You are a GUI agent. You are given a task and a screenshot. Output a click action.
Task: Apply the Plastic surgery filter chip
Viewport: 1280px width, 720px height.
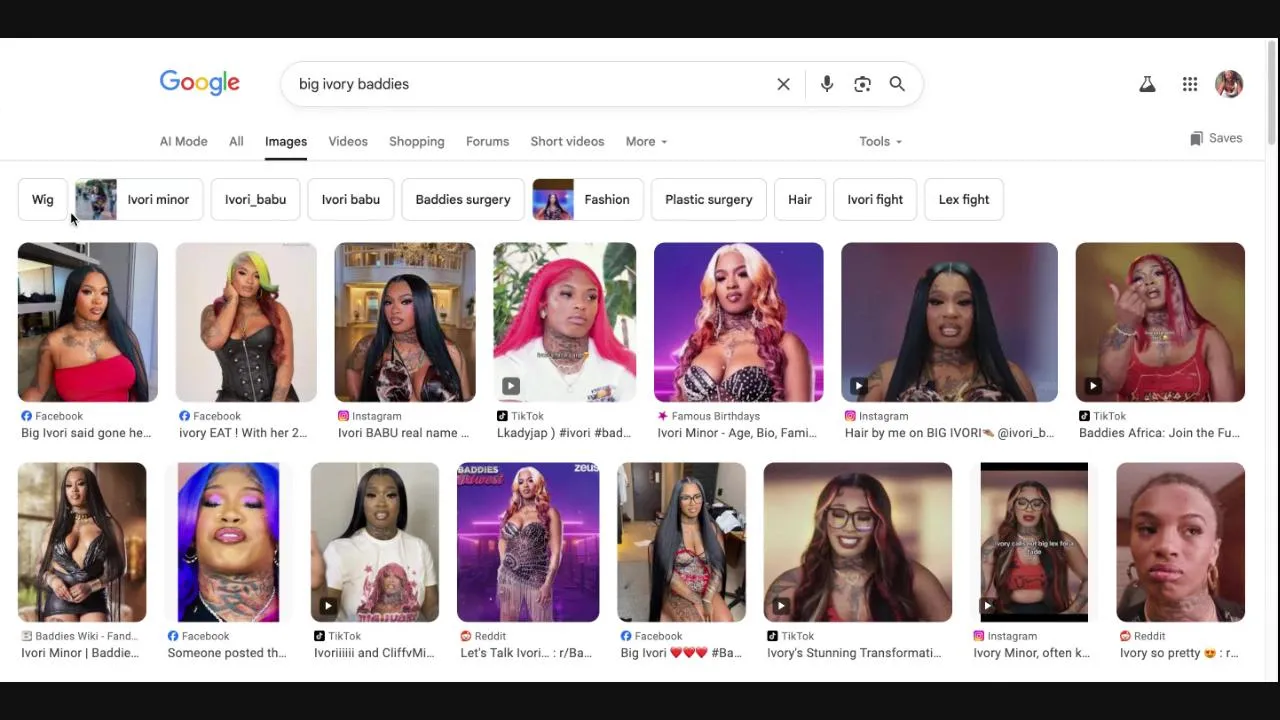click(x=709, y=199)
